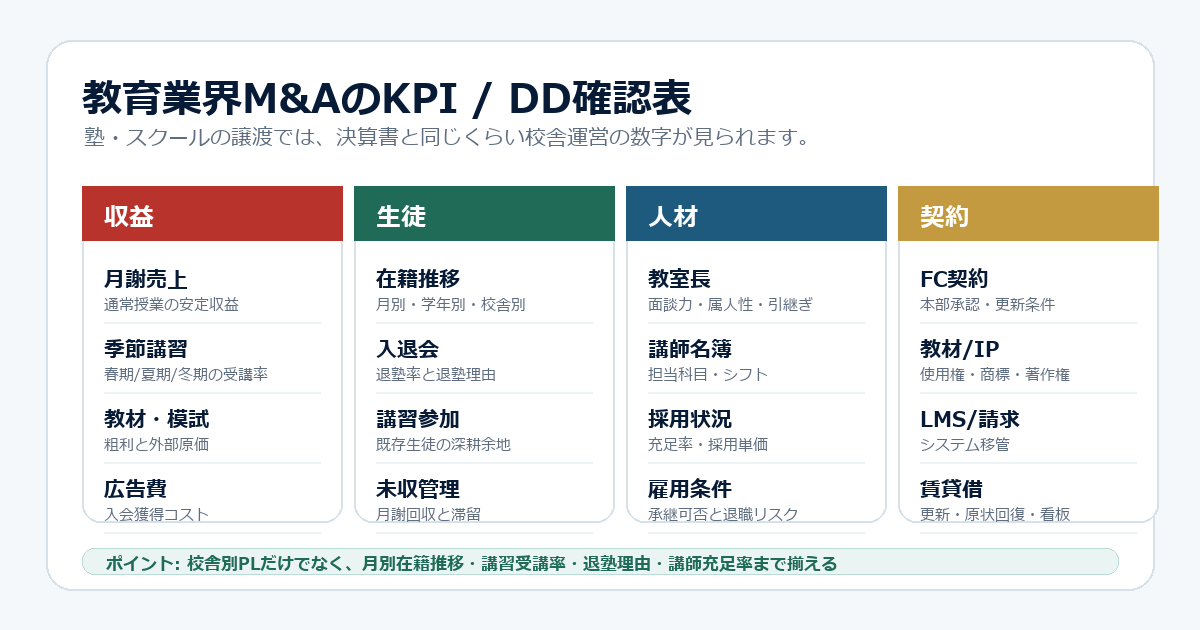Click the 講習参加 item heading

418,419
